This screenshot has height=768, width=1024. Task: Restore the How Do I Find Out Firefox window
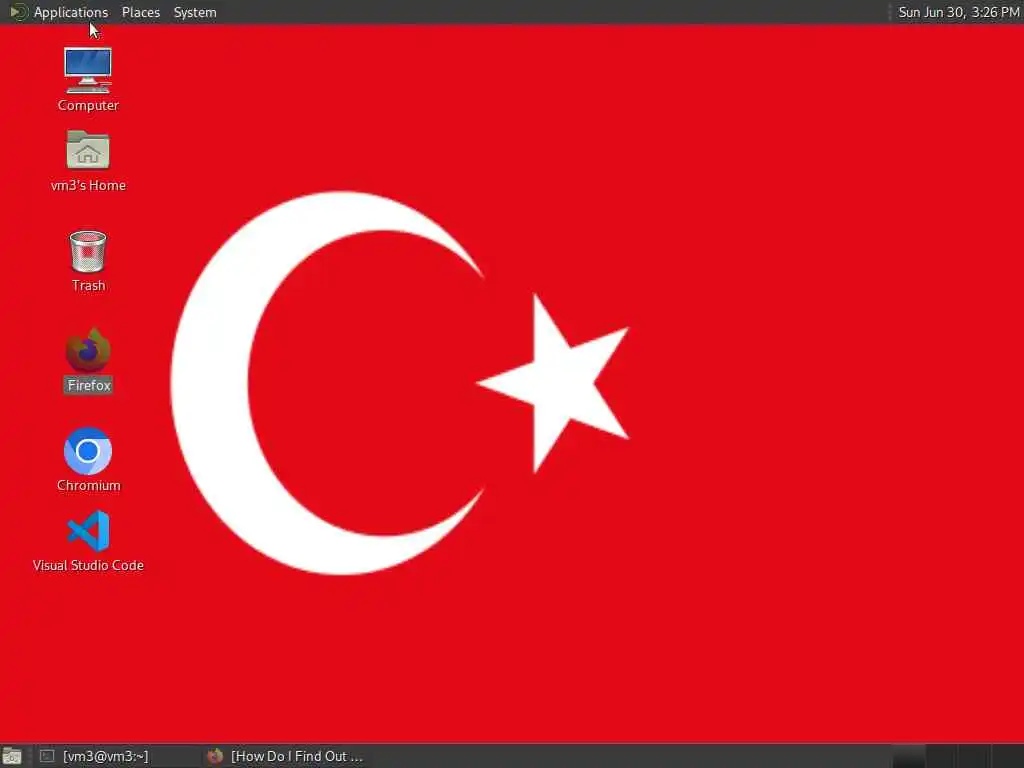(x=285, y=756)
